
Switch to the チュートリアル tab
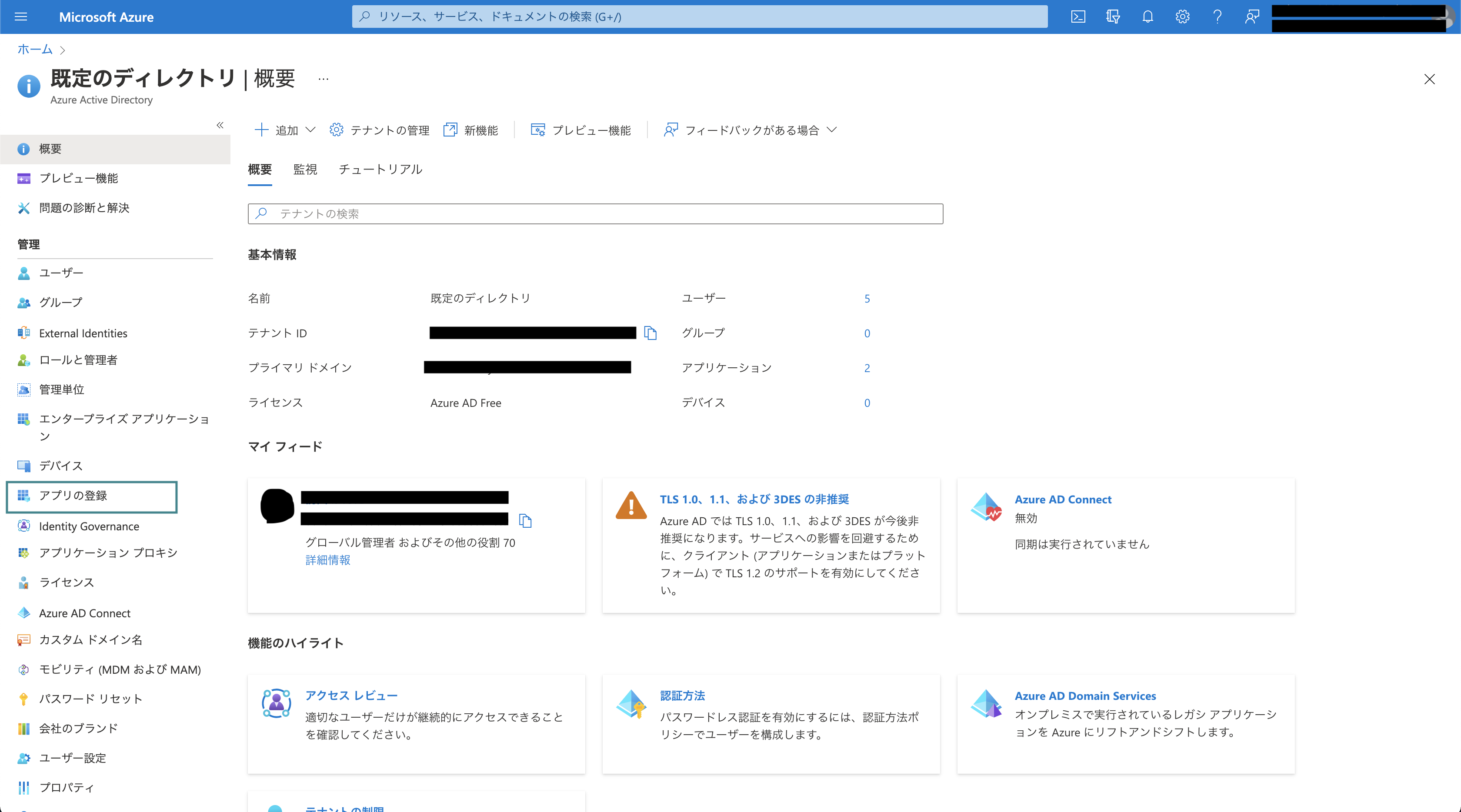(380, 170)
